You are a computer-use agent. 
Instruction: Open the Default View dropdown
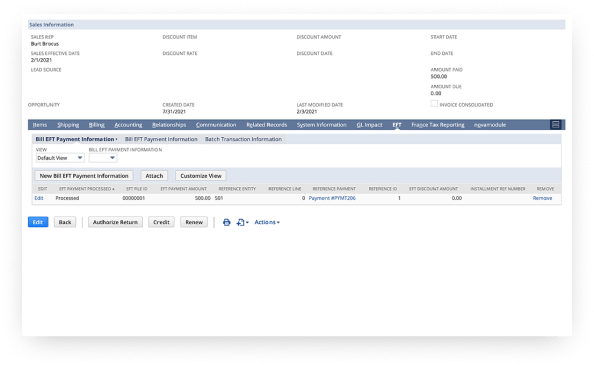tap(60, 158)
